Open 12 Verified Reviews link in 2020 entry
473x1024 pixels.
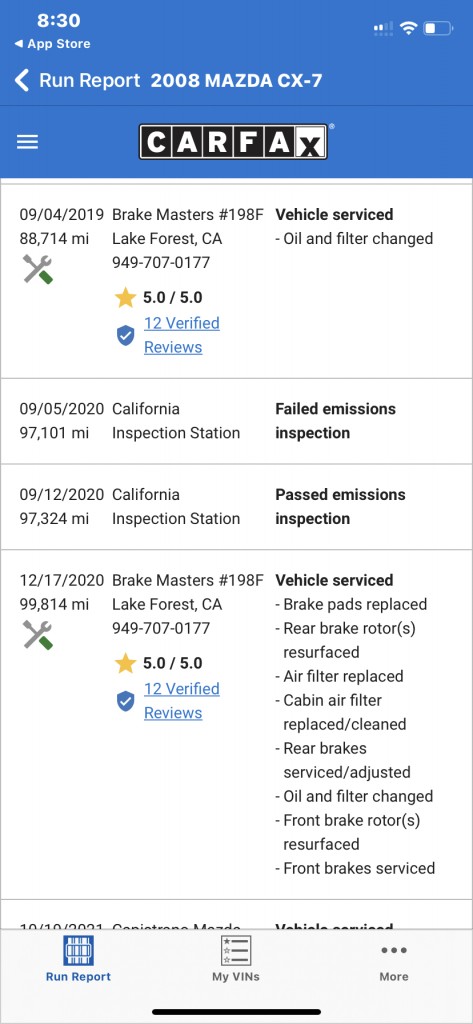pos(182,701)
